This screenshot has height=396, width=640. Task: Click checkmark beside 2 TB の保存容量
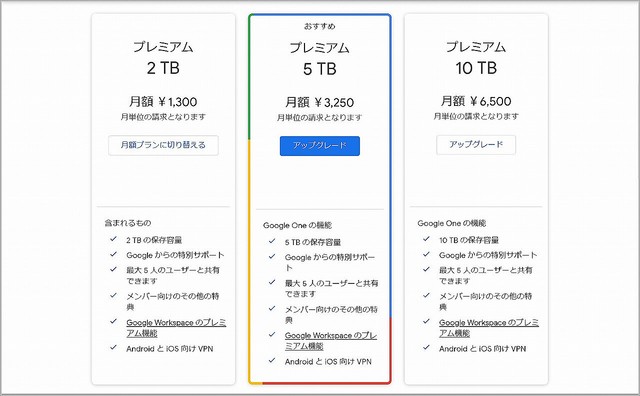click(x=113, y=239)
